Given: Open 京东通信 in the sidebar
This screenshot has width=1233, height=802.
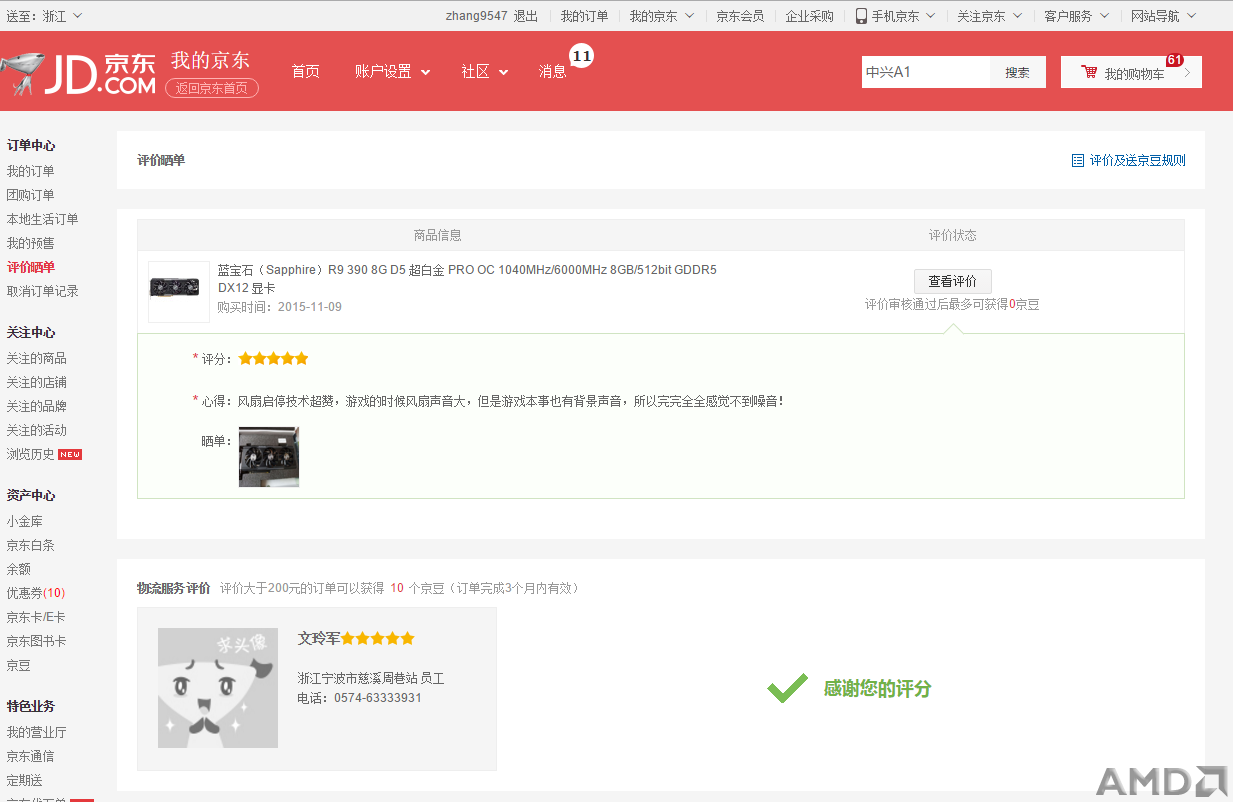Looking at the screenshot, I should coord(30,756).
